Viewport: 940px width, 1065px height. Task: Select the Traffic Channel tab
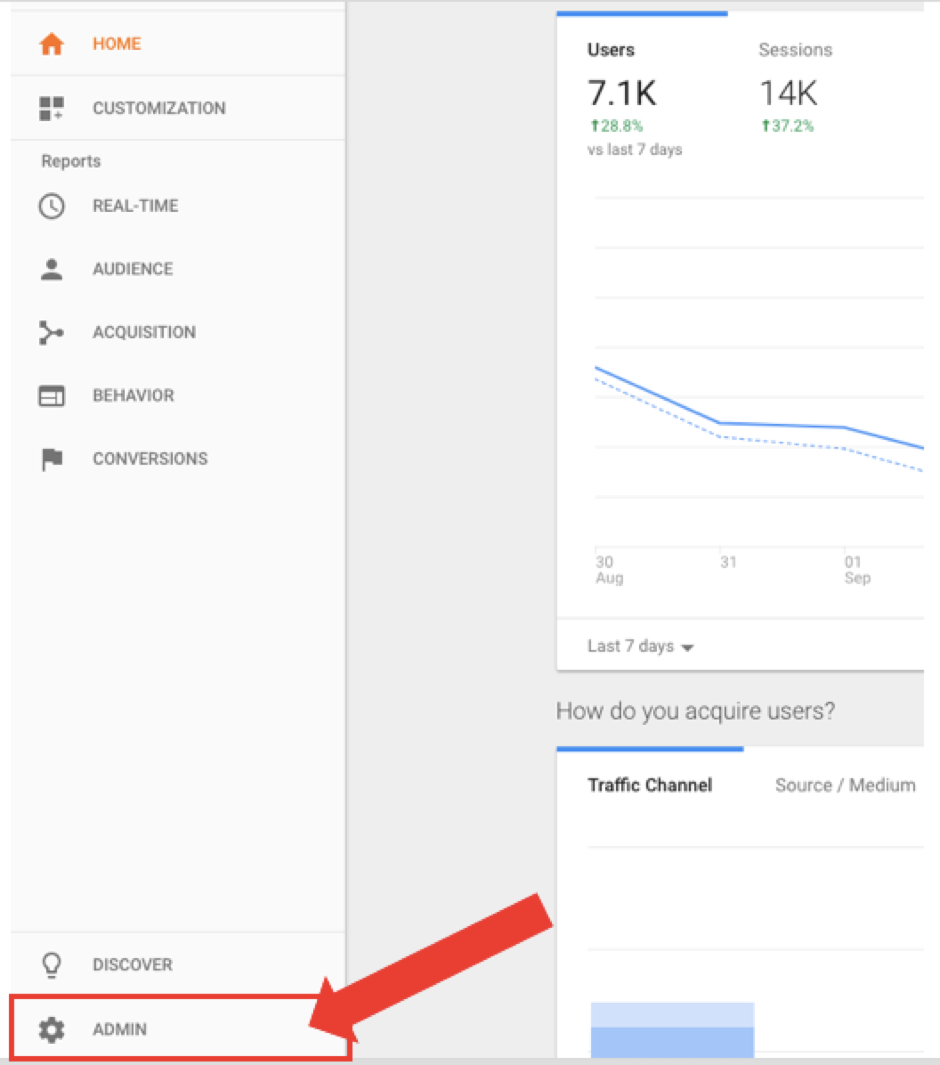tap(649, 785)
